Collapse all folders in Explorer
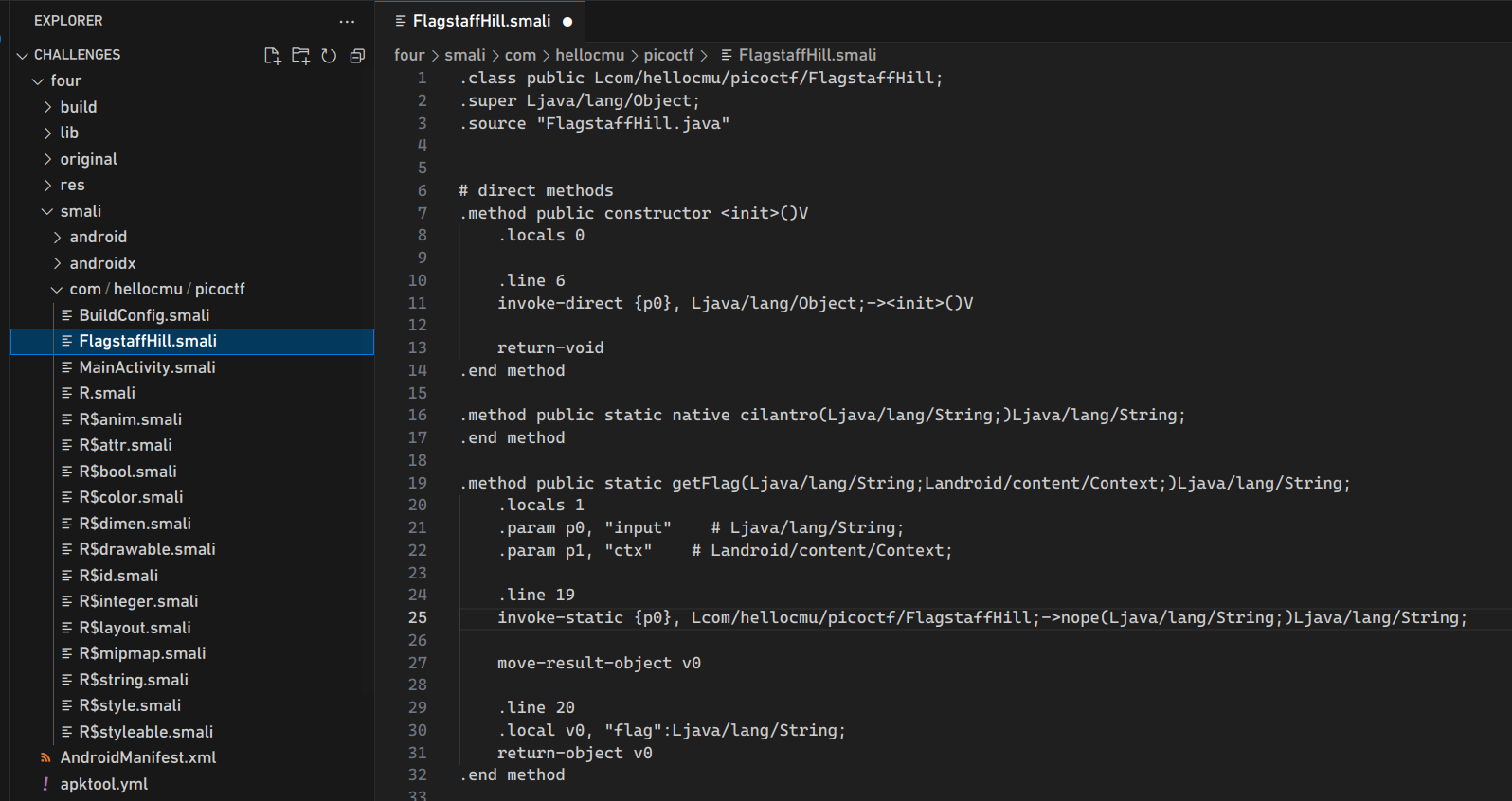Screen dimensions: 1512x801 (x=357, y=56)
